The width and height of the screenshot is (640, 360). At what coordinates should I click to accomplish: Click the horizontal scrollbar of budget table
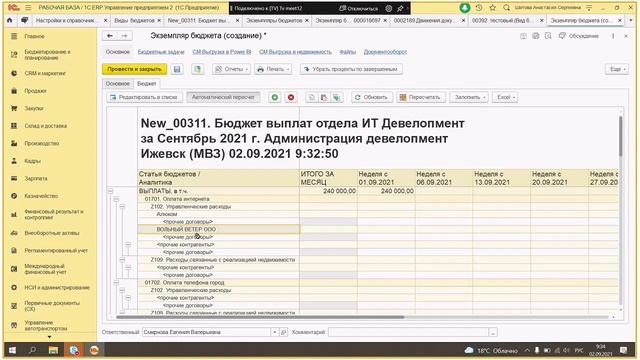click(x=260, y=317)
